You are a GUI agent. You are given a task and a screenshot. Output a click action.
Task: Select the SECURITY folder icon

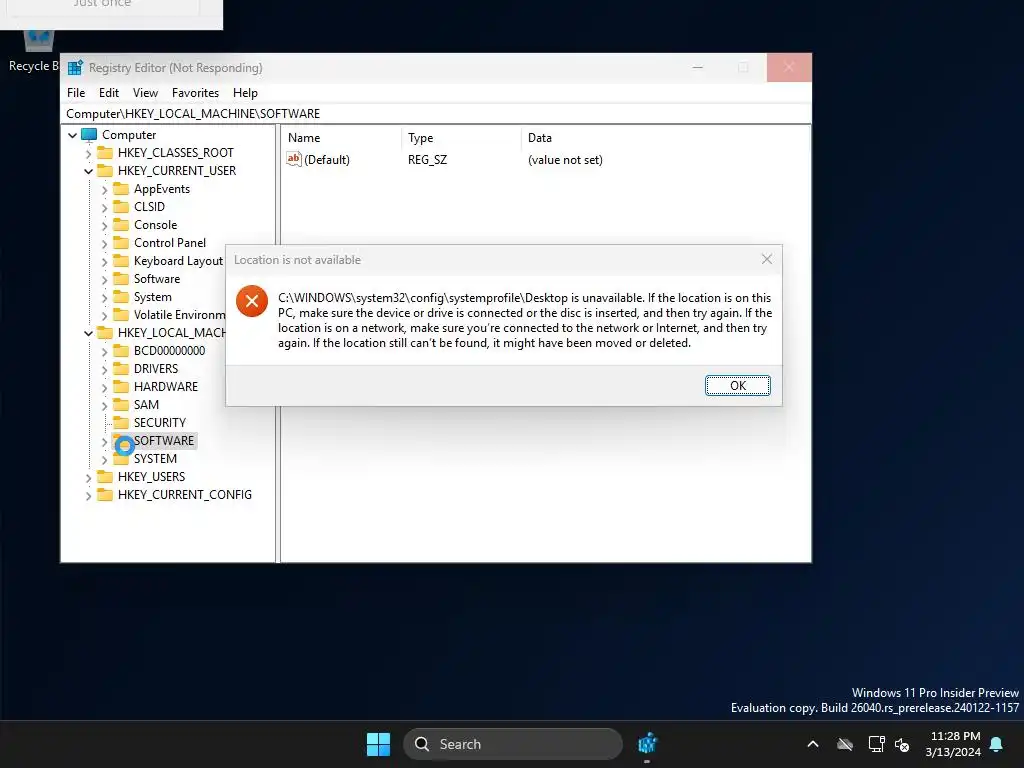coord(121,423)
